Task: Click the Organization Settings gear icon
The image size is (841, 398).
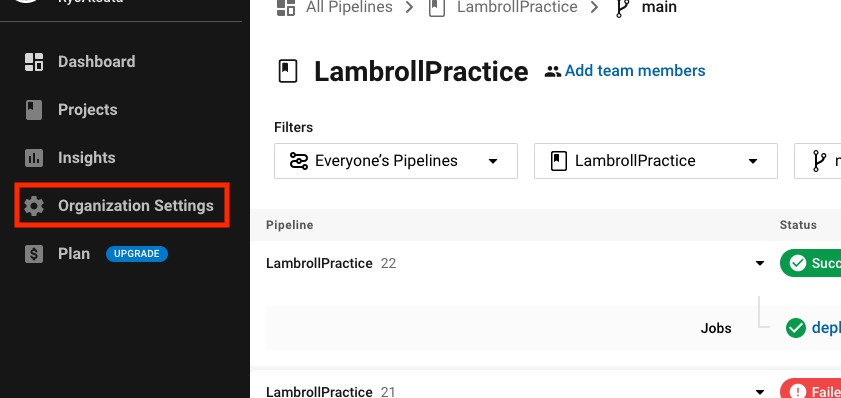Action: (x=34, y=206)
